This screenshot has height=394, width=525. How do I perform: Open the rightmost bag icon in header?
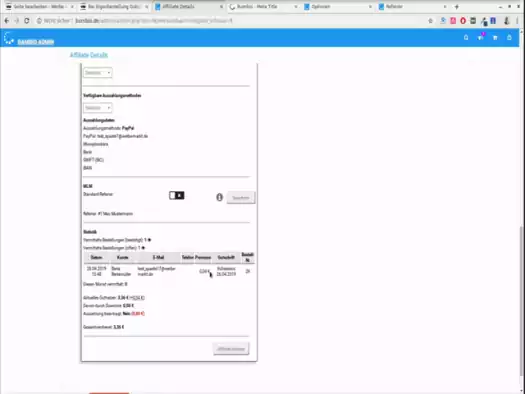[x=509, y=37]
